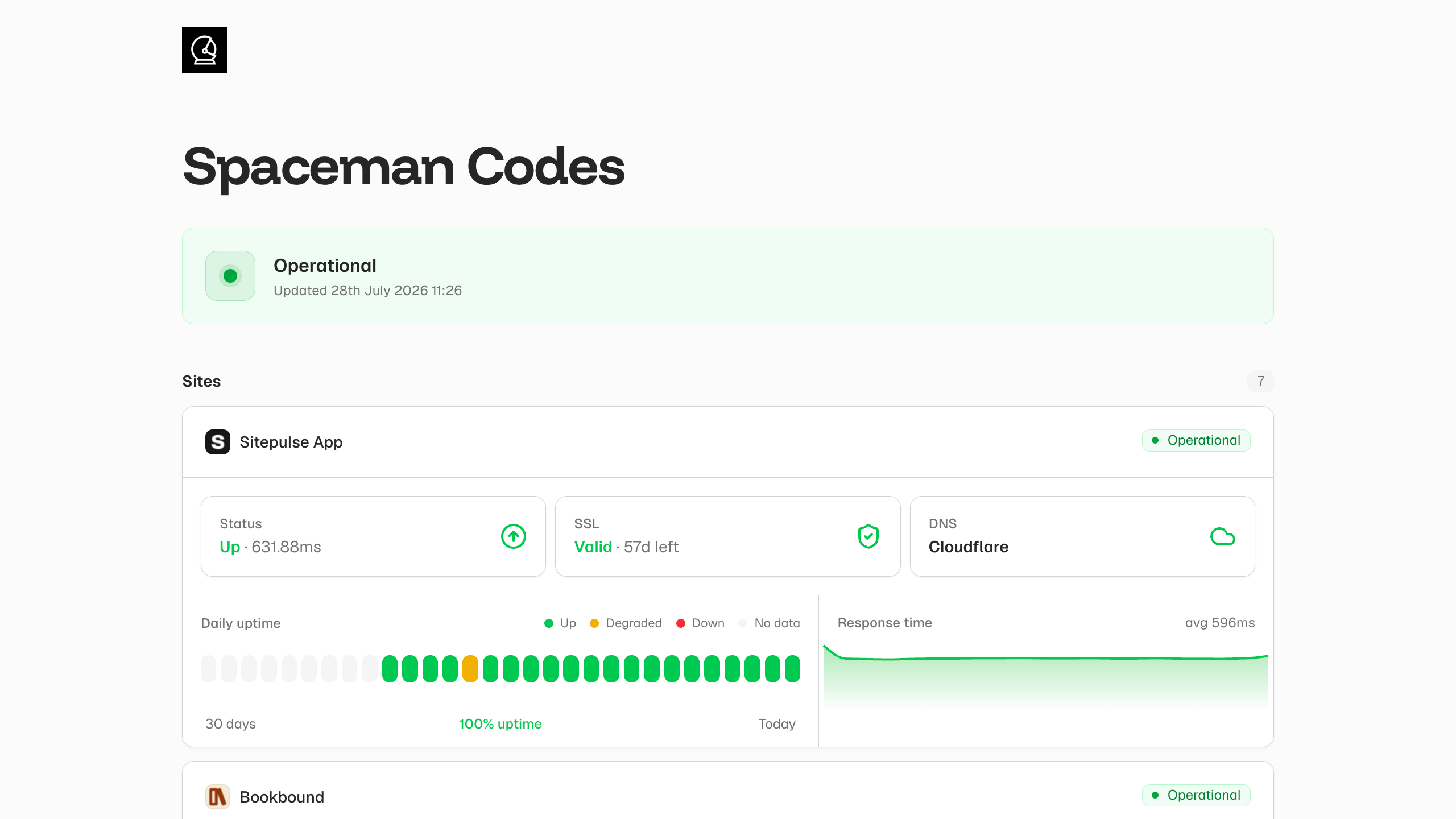Click the Sites count badge showing 7

pos(1260,381)
